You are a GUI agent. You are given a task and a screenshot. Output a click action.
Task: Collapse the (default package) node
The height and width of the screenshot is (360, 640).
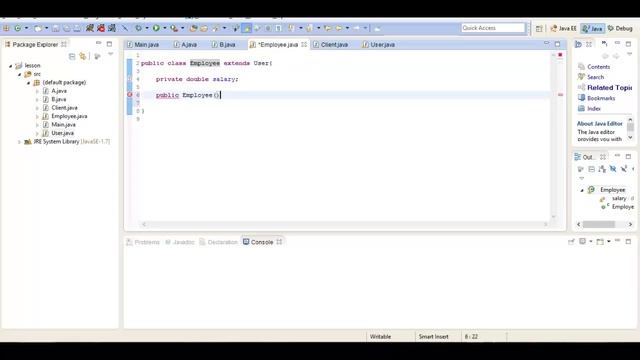28,82
